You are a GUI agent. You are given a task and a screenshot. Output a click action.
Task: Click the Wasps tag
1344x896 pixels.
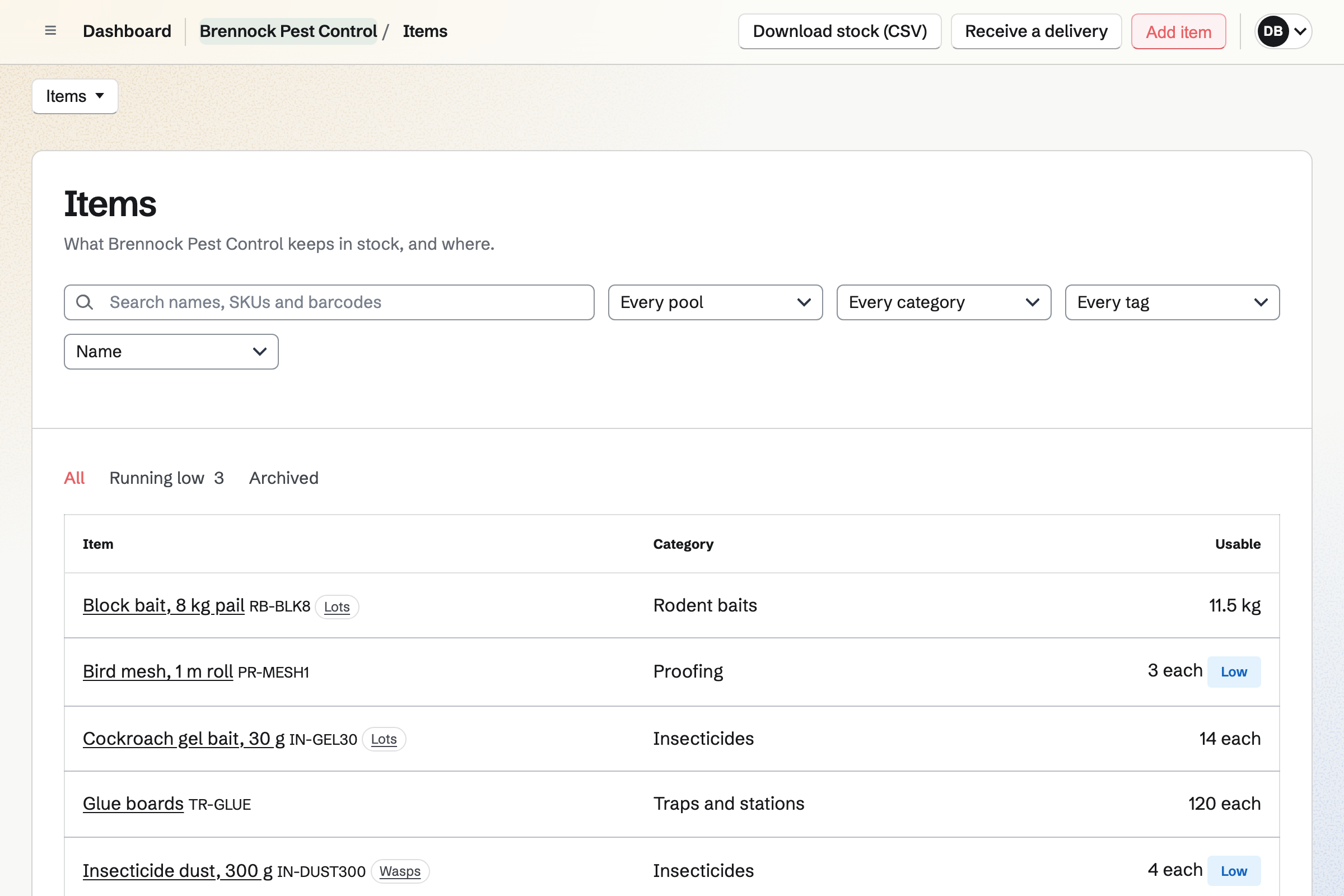click(400, 871)
